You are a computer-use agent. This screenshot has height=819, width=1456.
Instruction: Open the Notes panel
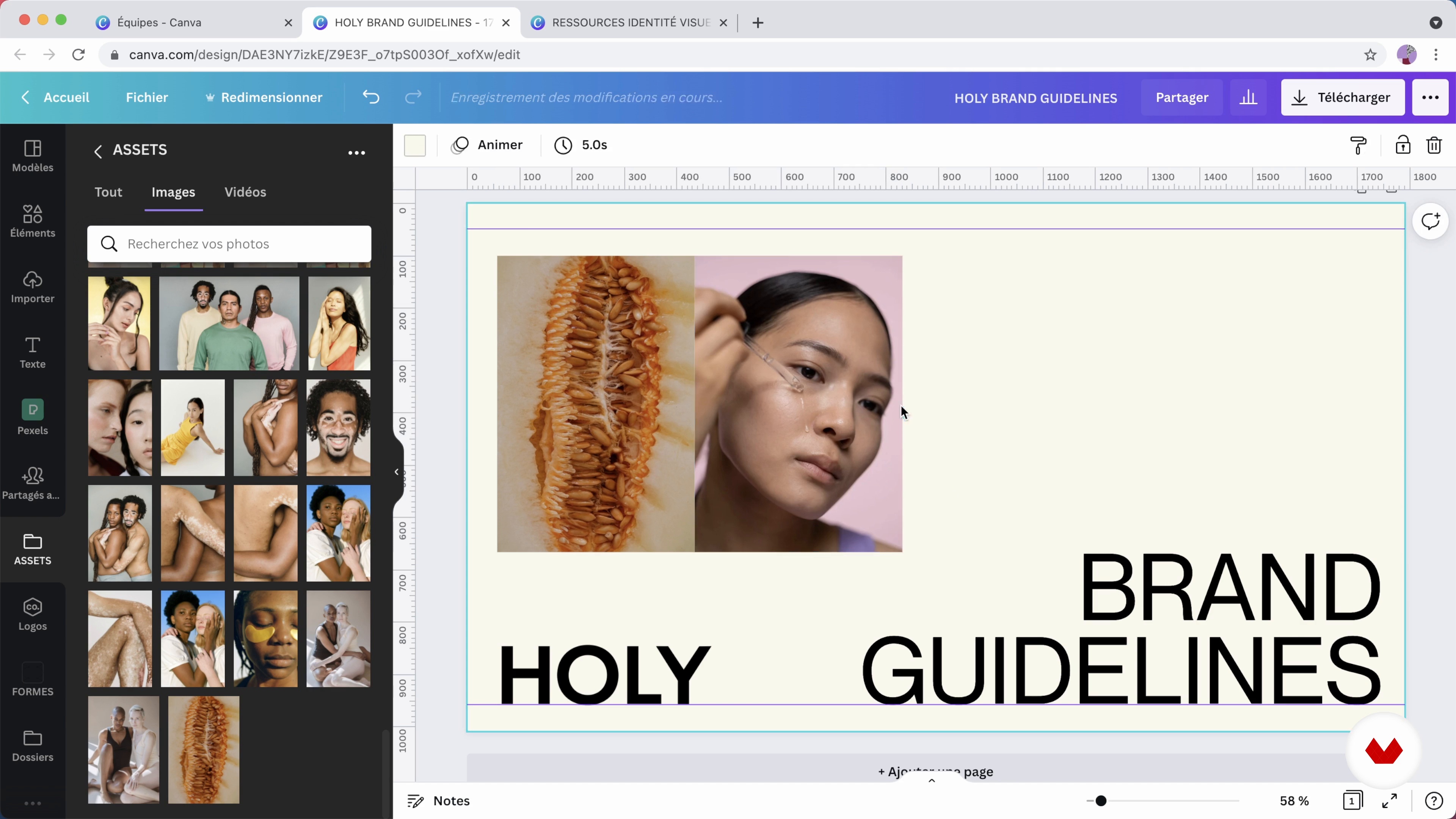[439, 800]
